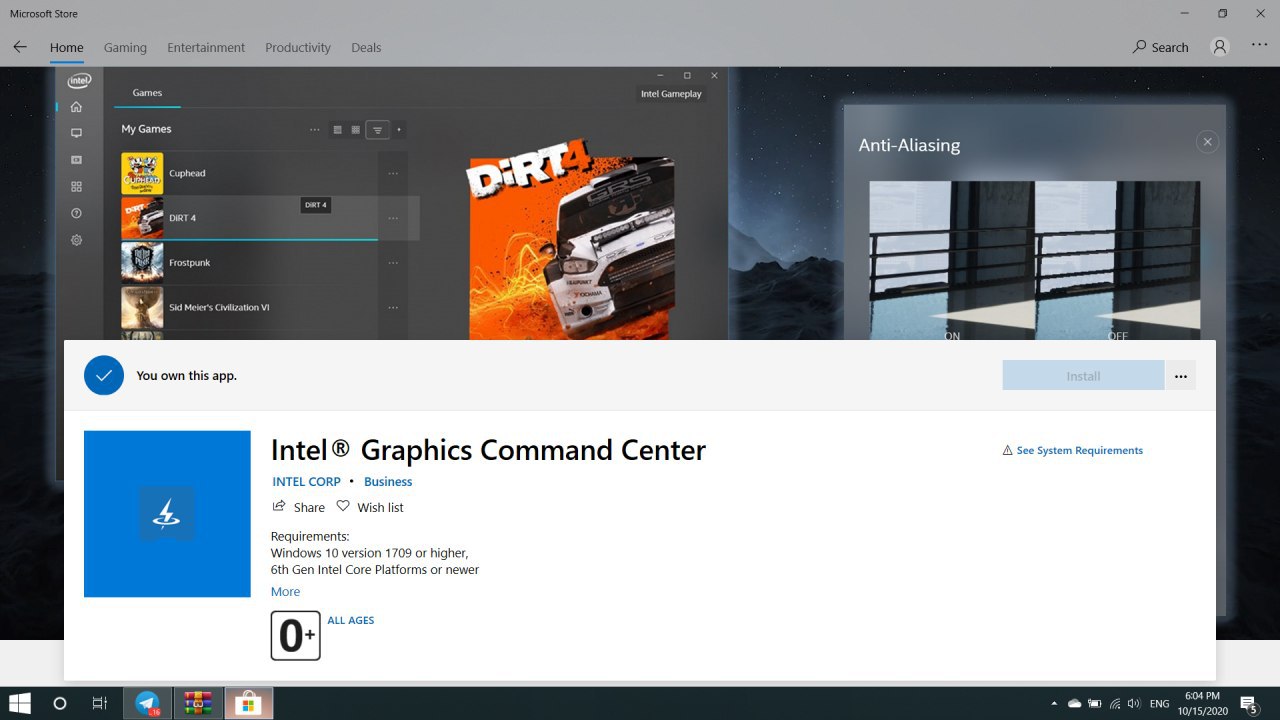Expand the requirements with More link
1280x720 pixels.
285,592
